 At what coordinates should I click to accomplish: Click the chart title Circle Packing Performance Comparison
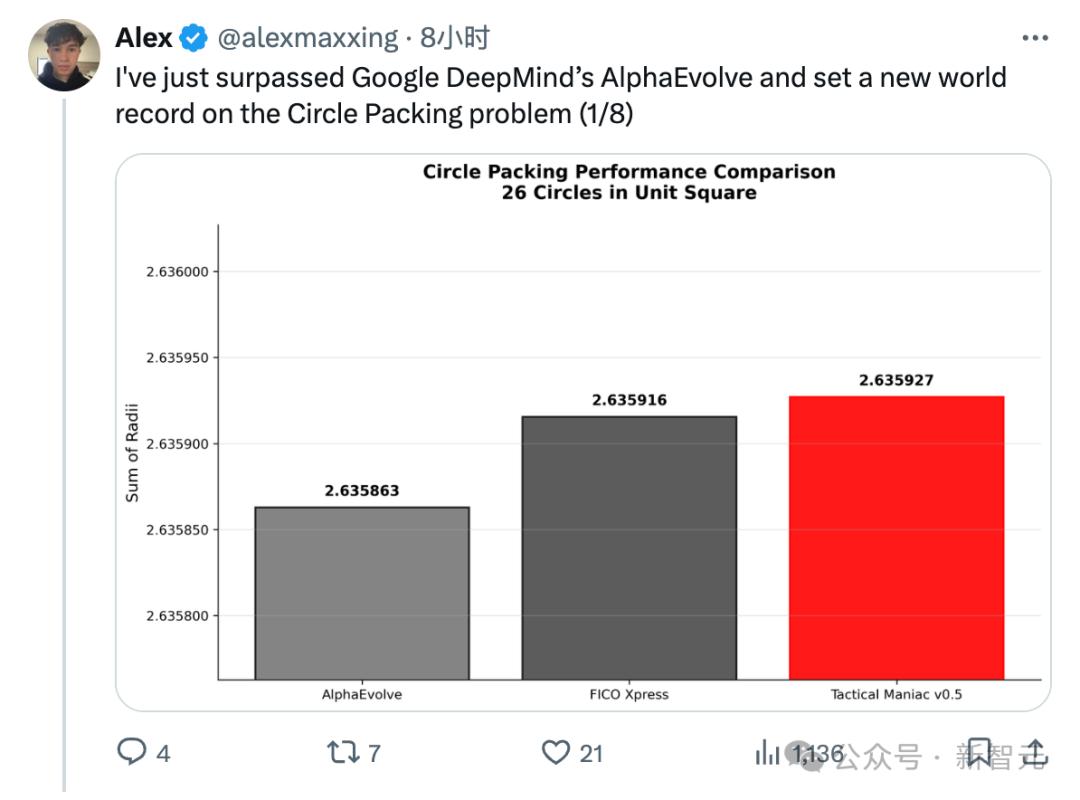pos(629,172)
